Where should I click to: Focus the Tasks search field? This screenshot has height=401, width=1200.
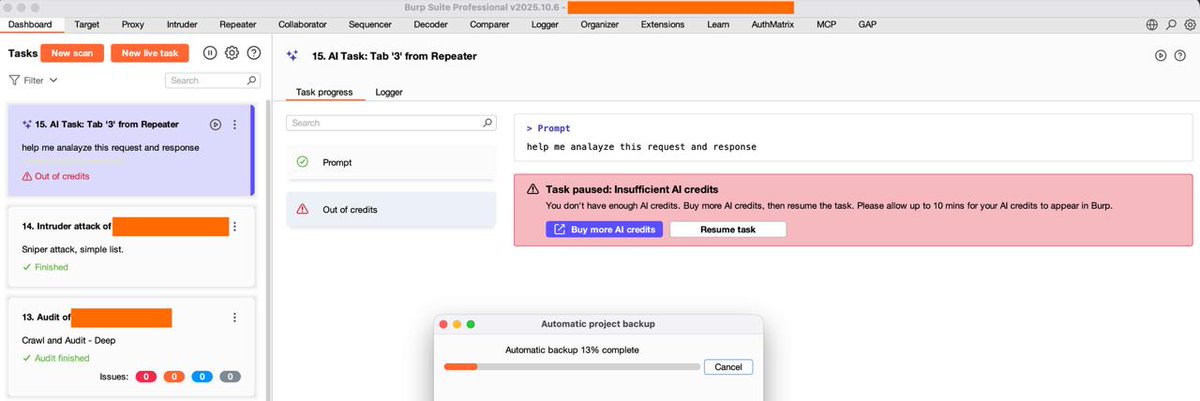click(212, 80)
